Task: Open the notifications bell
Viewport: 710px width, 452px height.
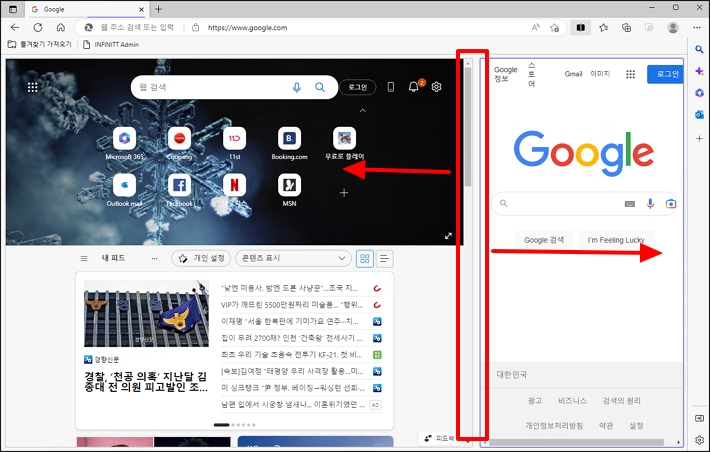Action: click(x=413, y=87)
